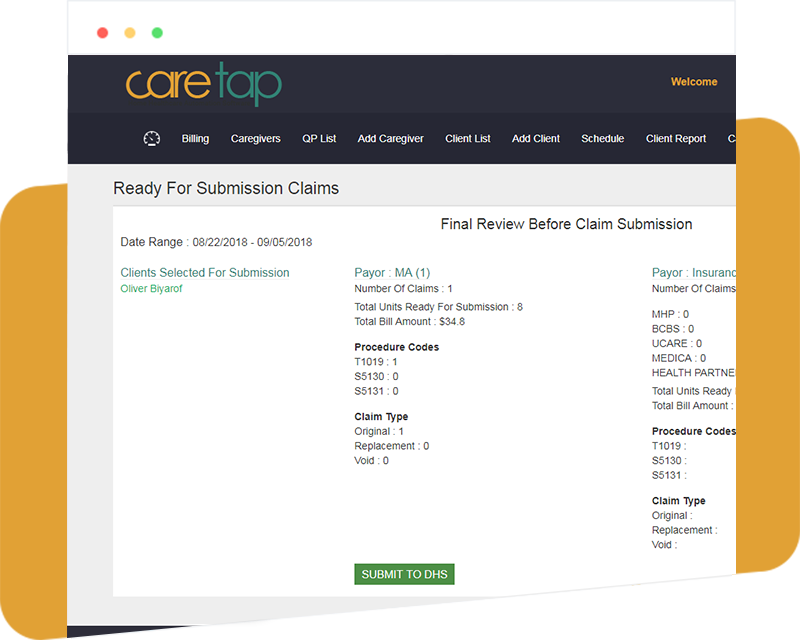
Task: Click the Welcome user text
Action: pos(693,82)
